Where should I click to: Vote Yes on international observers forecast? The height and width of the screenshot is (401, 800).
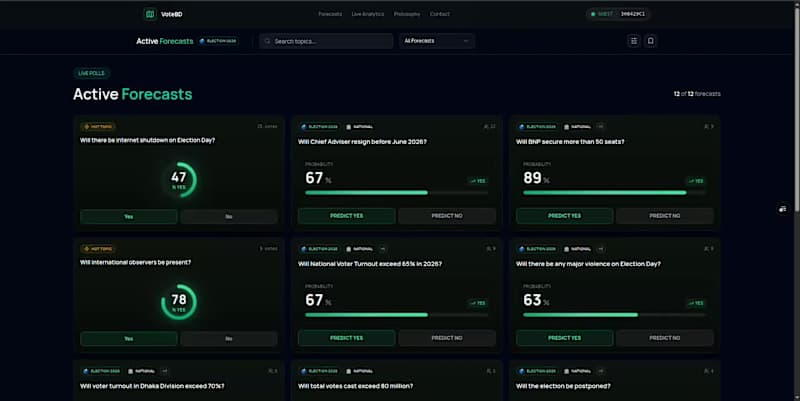[129, 338]
